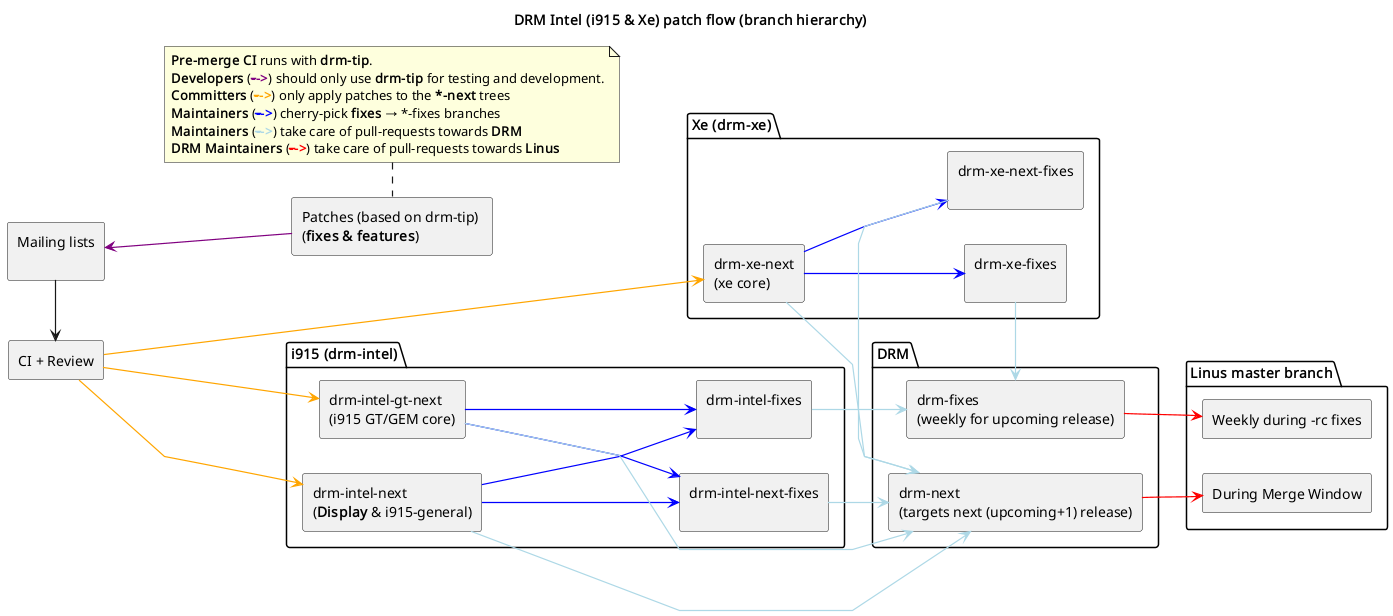Select the drm-xe-fixes node

coord(1015,273)
